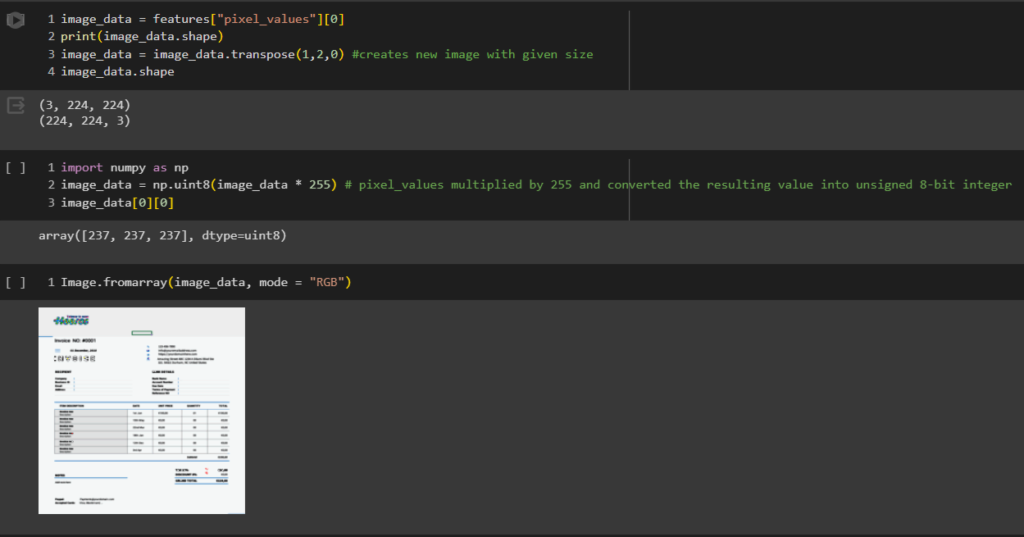Viewport: 1024px width, 537px height.
Task: Run the Image.fromarray cell
Action: point(16,282)
